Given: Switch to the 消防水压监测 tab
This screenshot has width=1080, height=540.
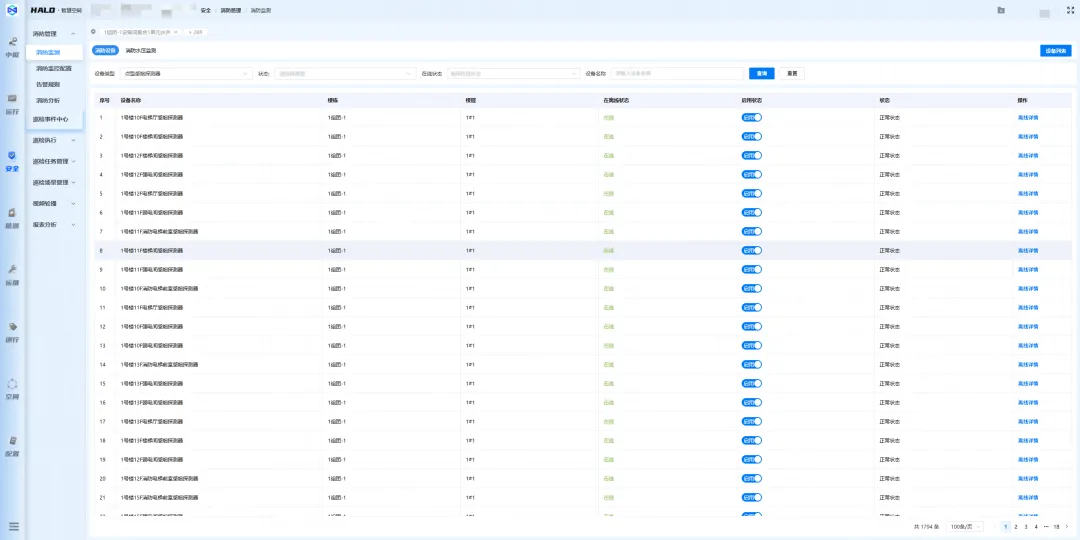Looking at the screenshot, I should (141, 50).
